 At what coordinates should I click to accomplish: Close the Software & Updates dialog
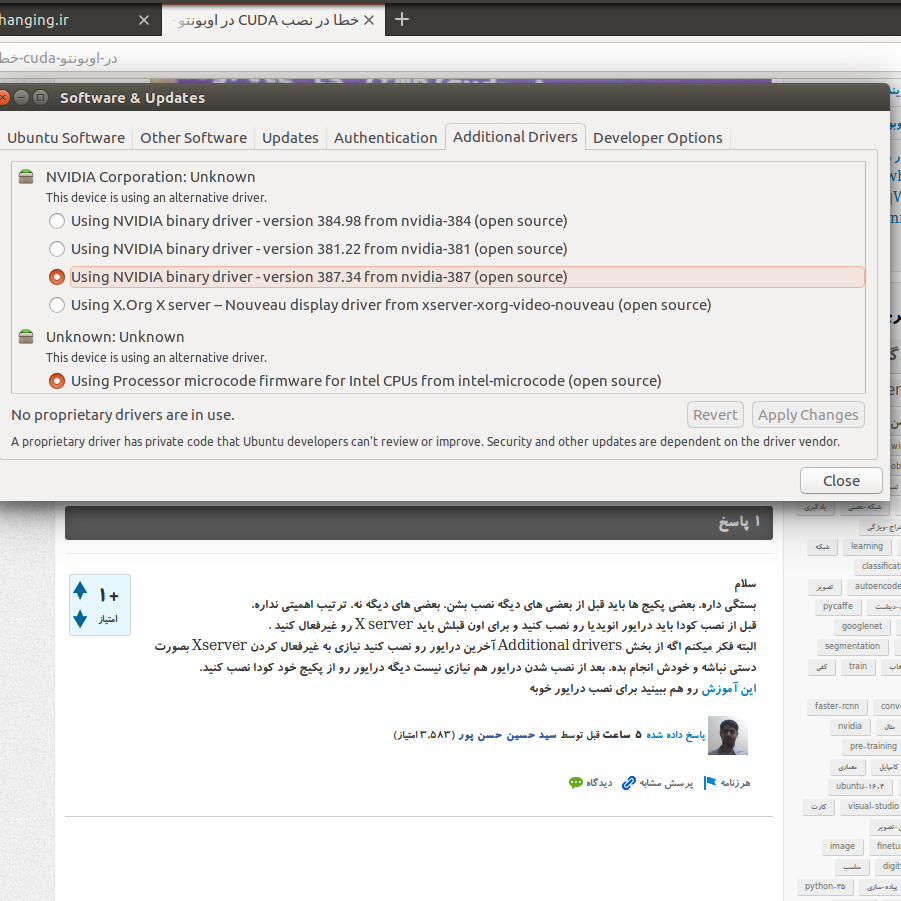point(841,480)
